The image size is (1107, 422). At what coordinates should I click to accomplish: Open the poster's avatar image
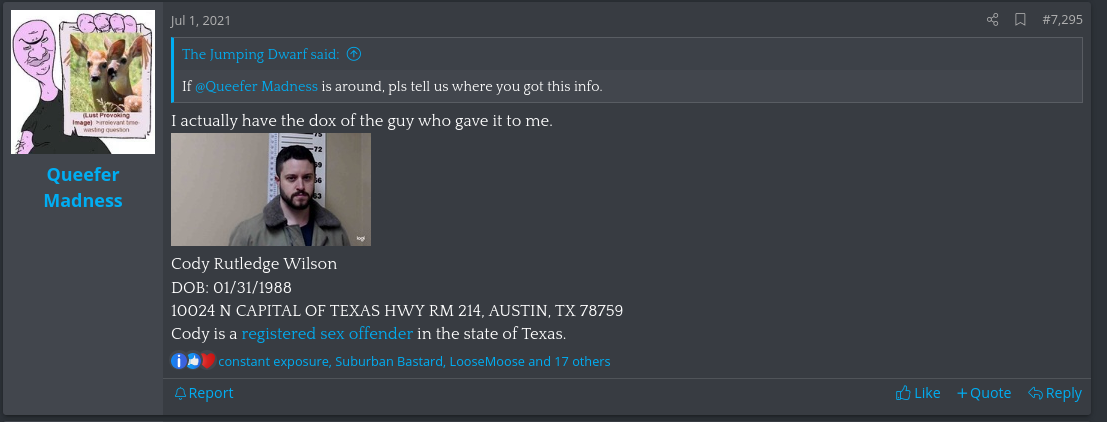83,82
